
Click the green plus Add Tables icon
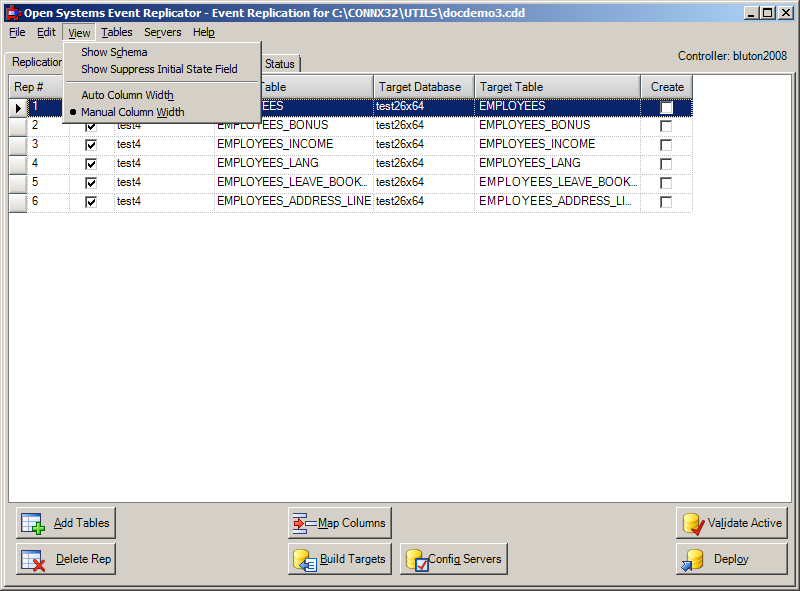31,522
